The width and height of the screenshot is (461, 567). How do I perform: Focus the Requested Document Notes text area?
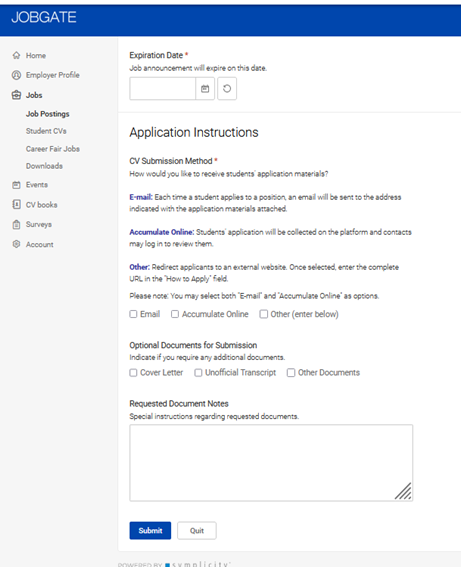point(271,463)
